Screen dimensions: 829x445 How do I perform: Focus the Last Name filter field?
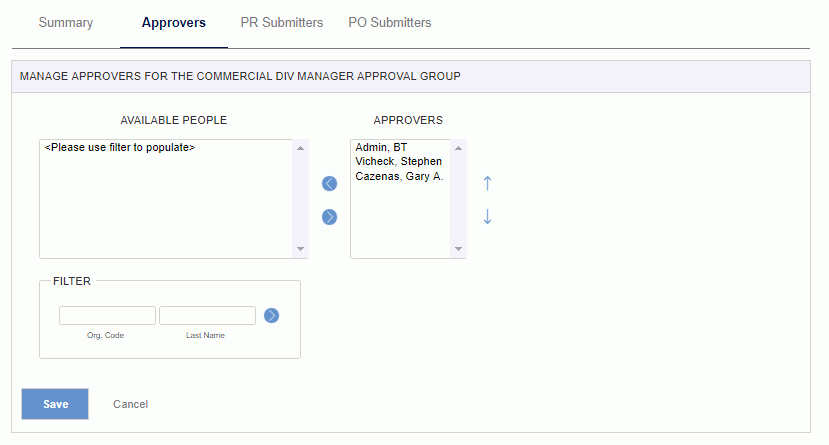click(x=207, y=316)
